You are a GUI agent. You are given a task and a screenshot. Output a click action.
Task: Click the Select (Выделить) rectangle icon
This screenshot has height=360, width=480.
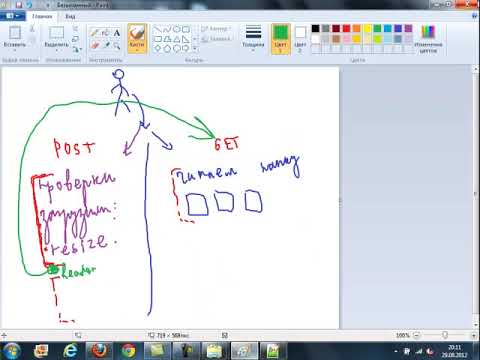(56, 33)
